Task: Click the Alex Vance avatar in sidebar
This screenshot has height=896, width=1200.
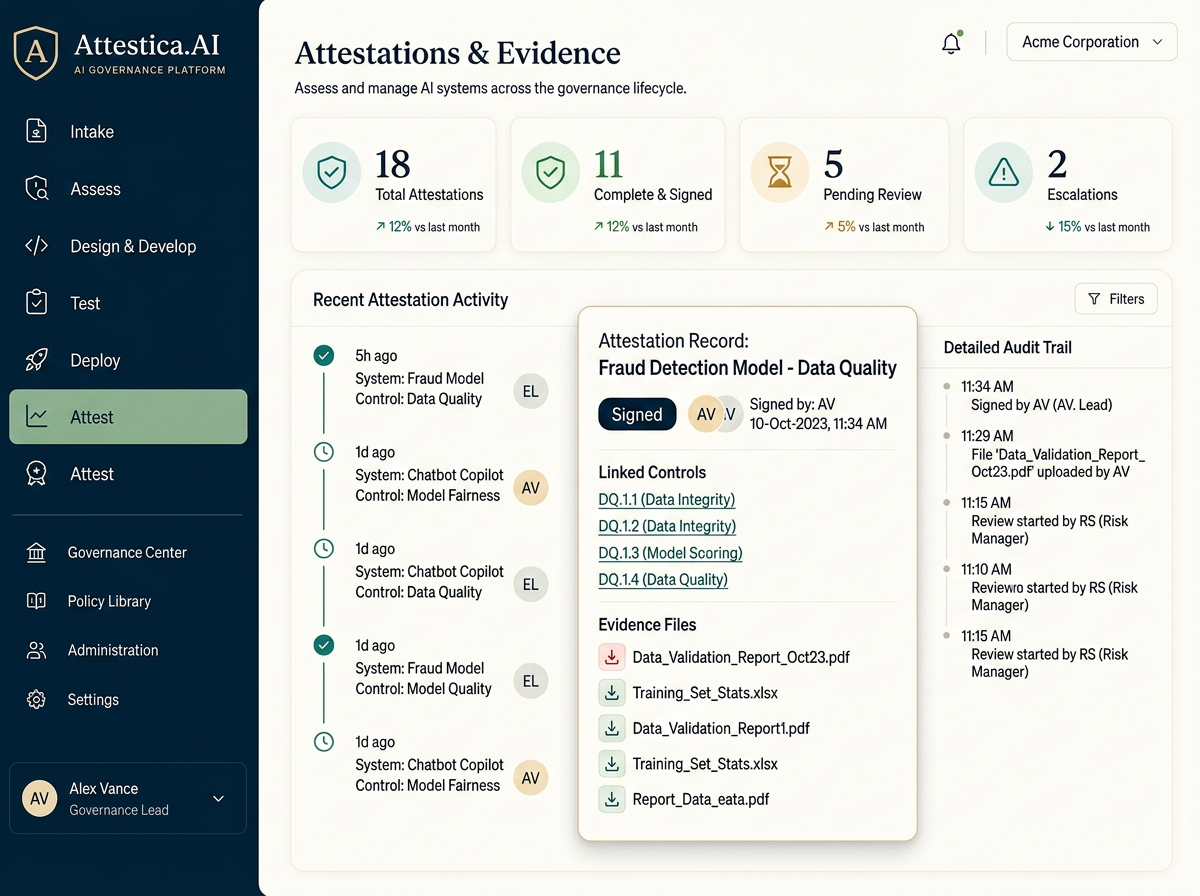Action: [x=40, y=799]
